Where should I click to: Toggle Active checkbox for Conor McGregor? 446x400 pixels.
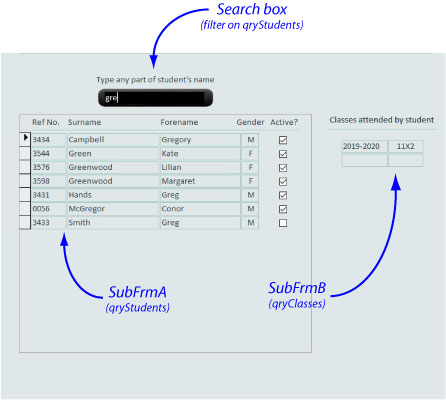coord(283,209)
